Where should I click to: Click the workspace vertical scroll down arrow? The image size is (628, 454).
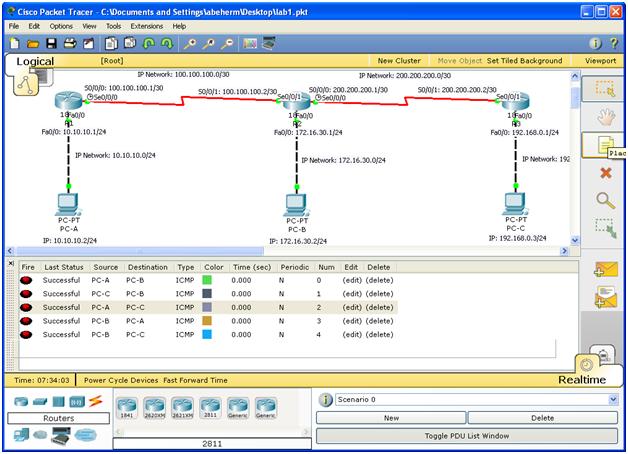tap(575, 240)
